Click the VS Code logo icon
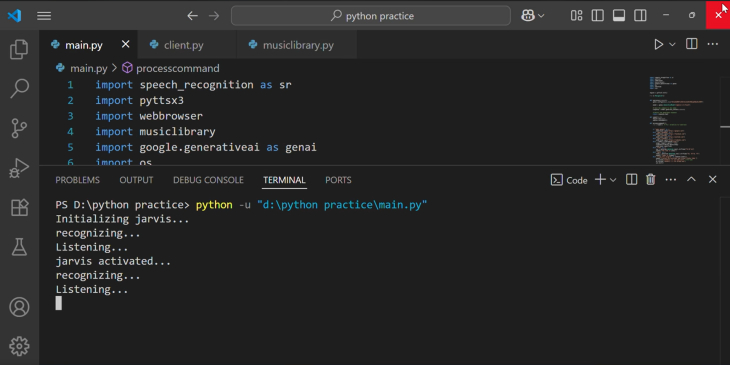Image resolution: width=730 pixels, height=365 pixels. (14, 16)
